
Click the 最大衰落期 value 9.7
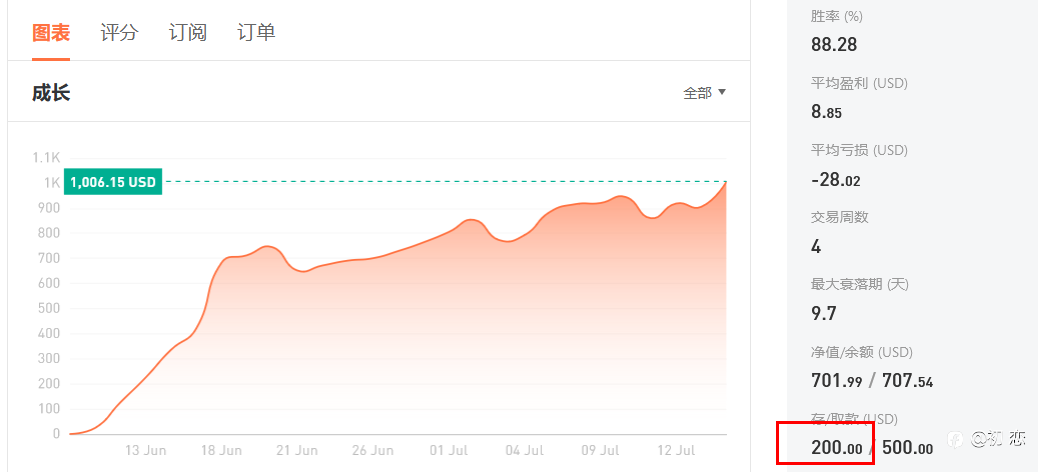click(x=824, y=314)
